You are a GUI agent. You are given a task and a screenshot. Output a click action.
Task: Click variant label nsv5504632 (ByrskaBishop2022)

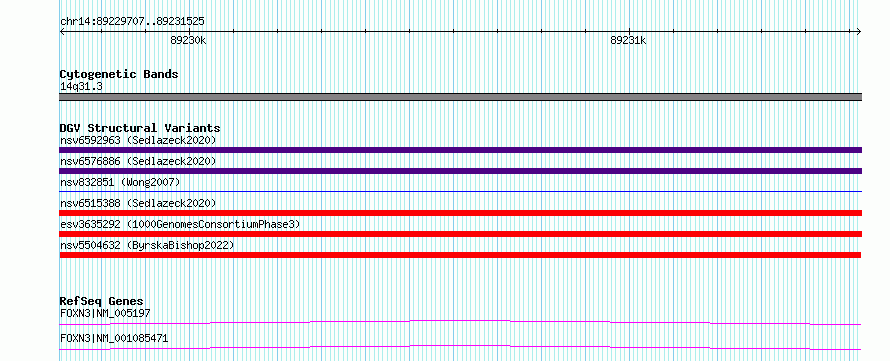147,245
